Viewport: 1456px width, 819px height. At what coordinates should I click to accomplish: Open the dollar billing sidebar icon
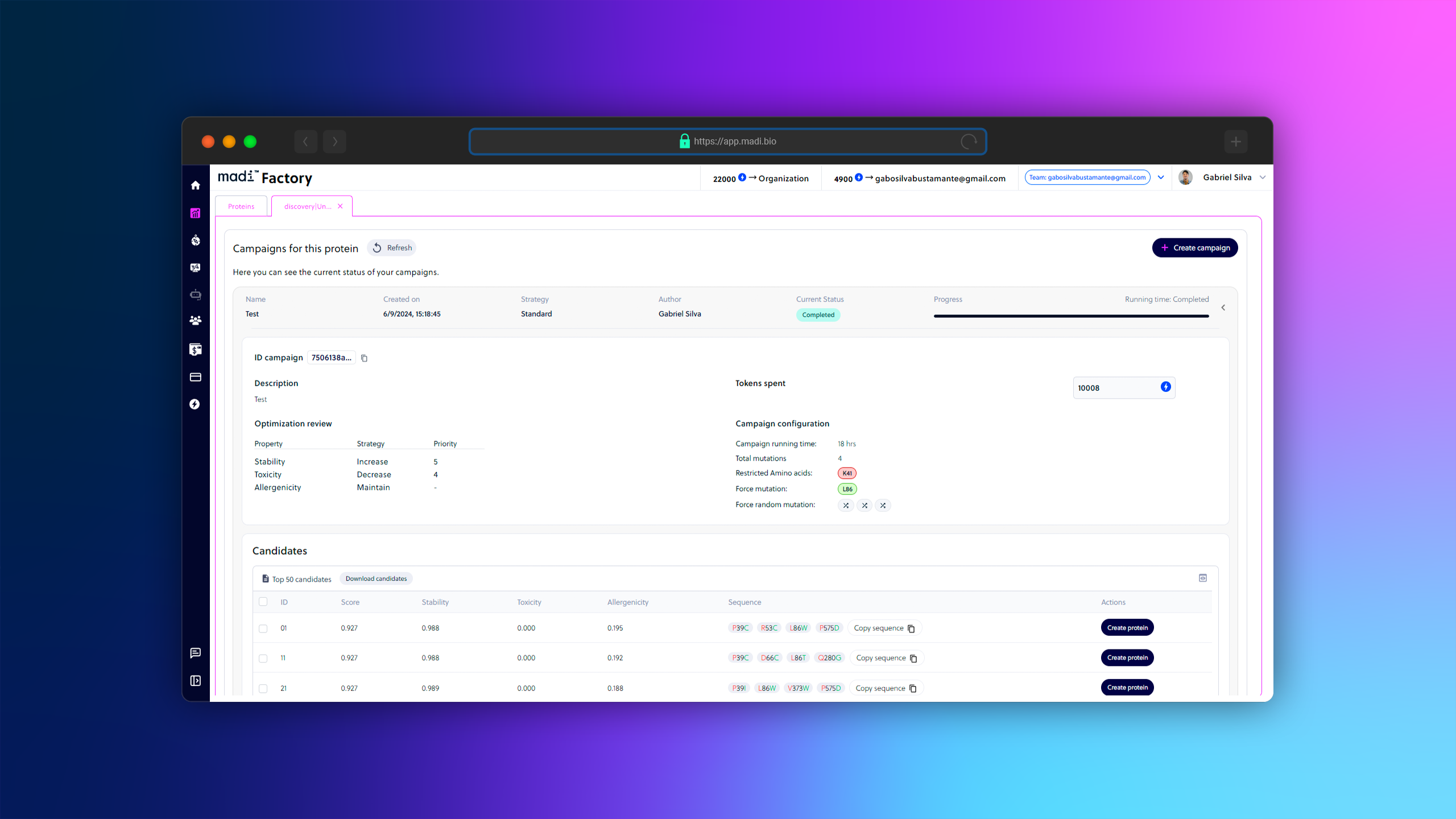(195, 349)
